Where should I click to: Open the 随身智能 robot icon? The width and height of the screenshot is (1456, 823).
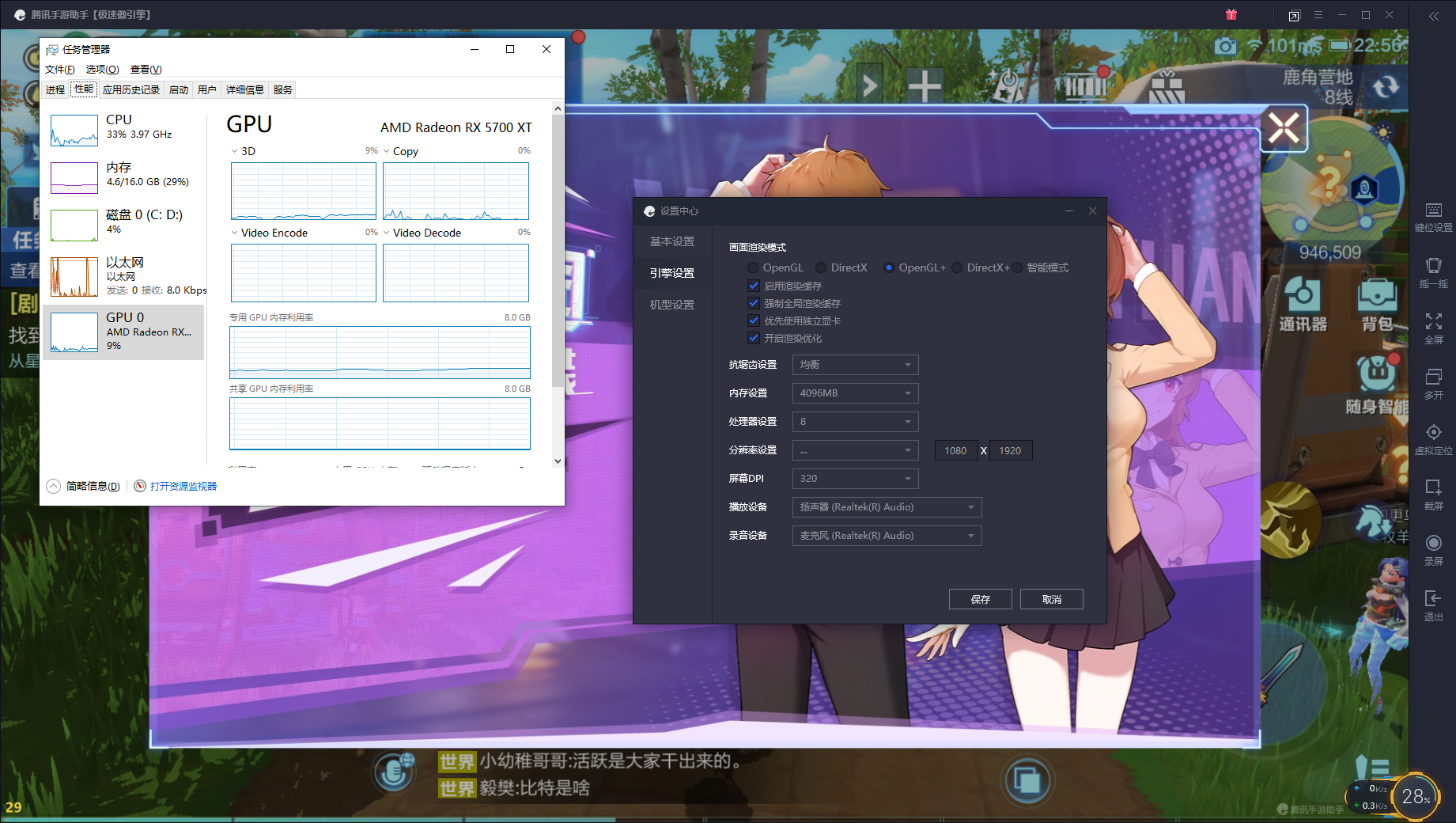pyautogui.click(x=1378, y=374)
